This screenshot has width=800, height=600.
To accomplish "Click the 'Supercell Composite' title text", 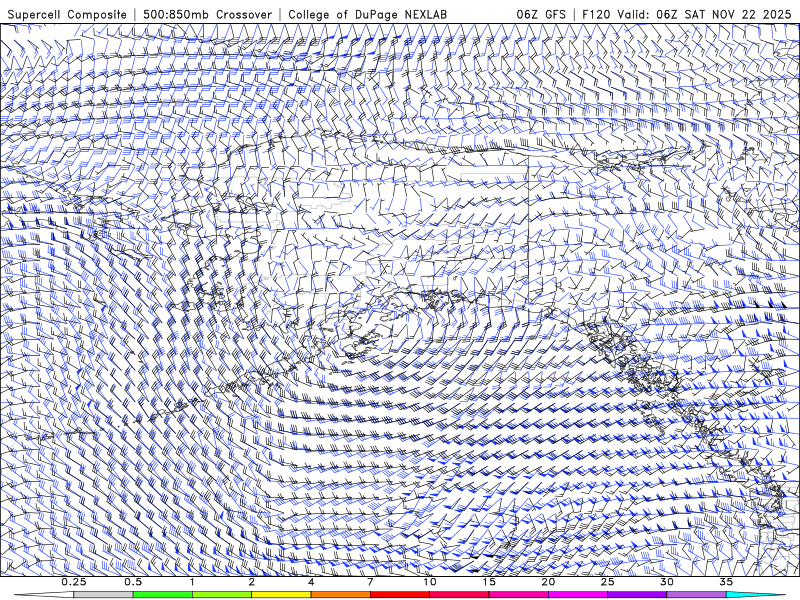I will point(67,14).
